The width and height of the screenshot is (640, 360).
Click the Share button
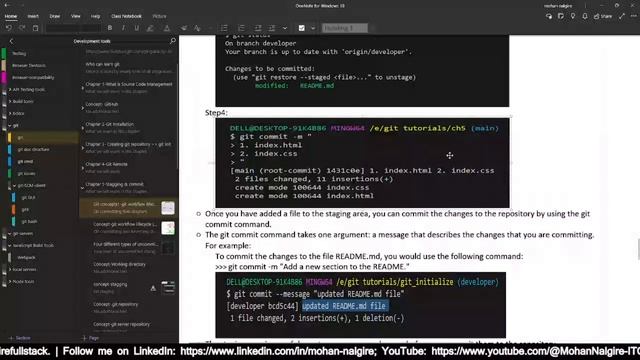click(603, 16)
